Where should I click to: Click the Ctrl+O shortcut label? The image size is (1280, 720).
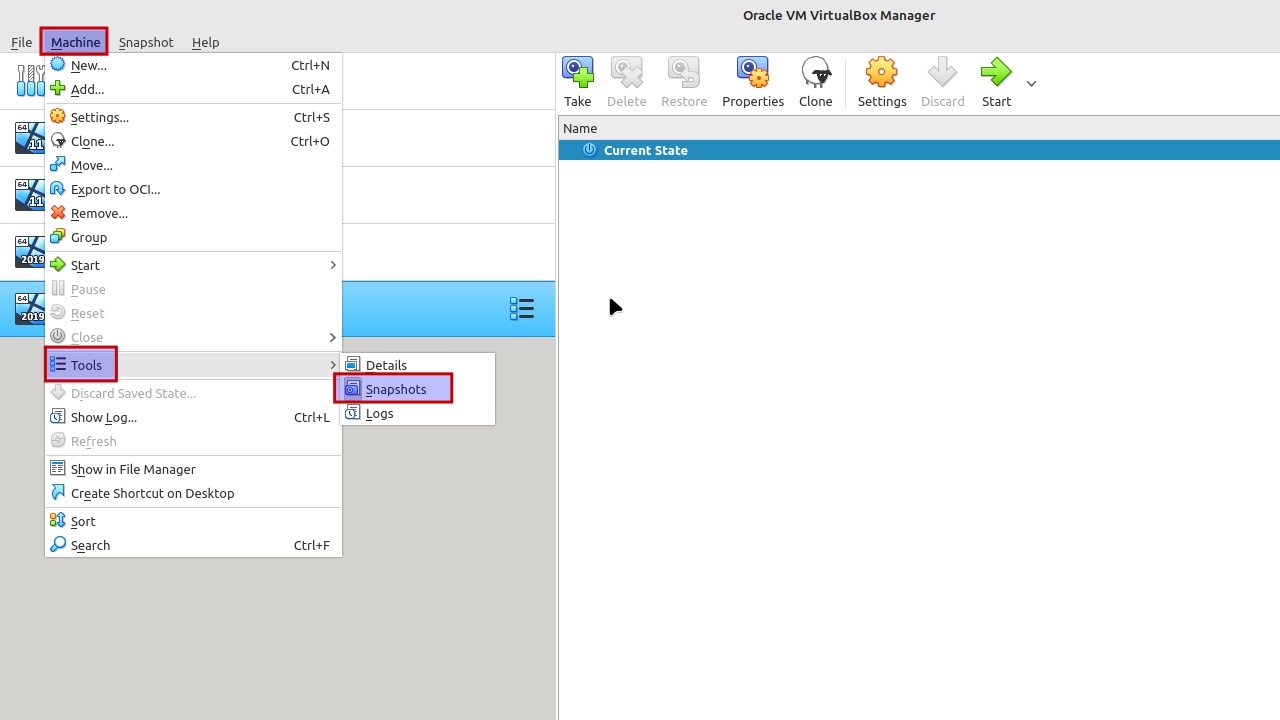point(310,141)
